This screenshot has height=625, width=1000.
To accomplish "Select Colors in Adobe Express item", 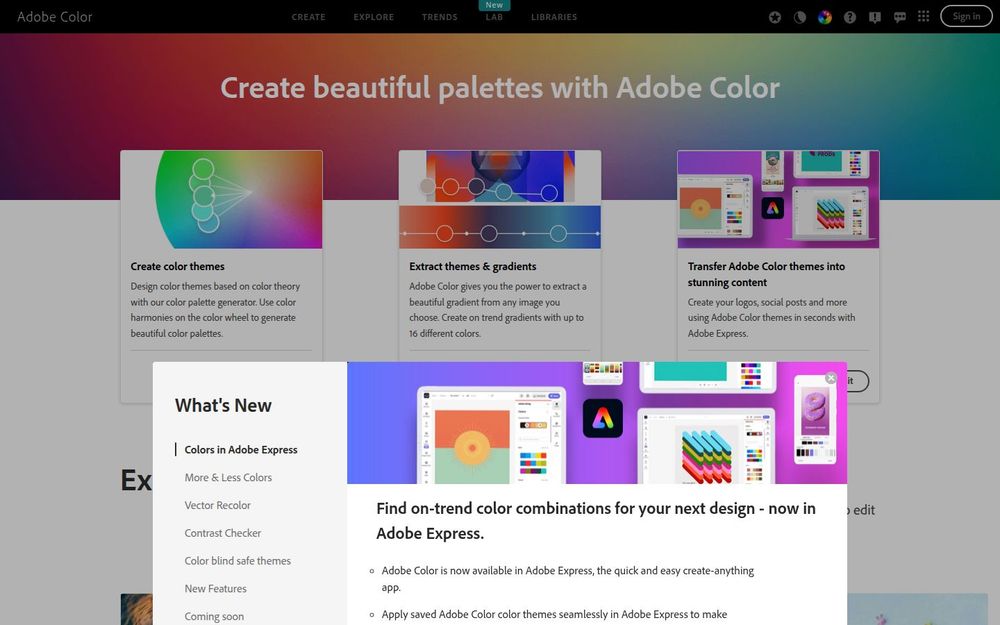I will 241,450.
